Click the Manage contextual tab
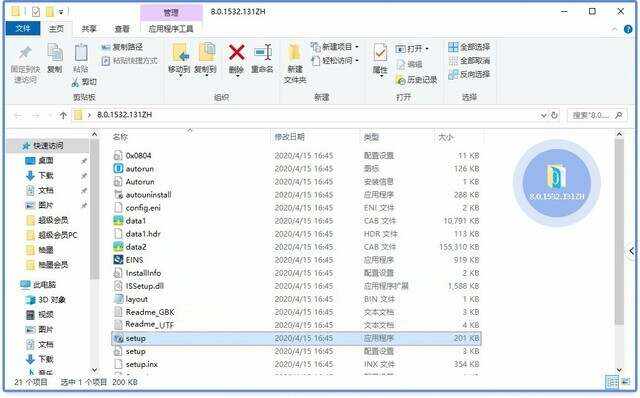Viewport: 640px width, 398px height. [171, 12]
